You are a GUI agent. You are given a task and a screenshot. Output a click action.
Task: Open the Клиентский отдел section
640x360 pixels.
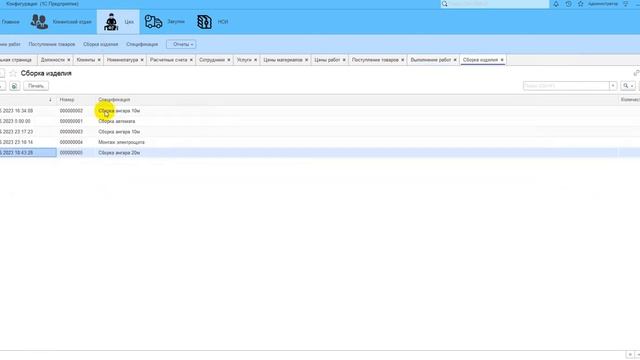tap(61, 22)
